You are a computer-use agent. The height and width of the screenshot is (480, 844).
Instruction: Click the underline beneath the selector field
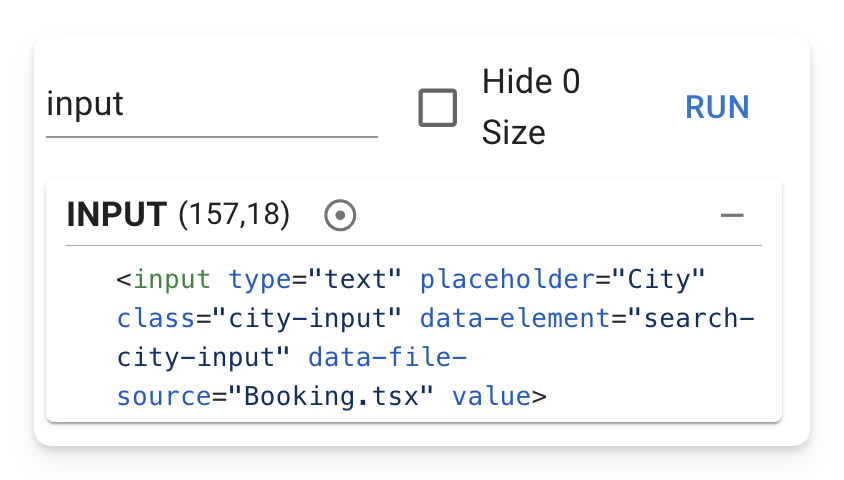[x=212, y=137]
